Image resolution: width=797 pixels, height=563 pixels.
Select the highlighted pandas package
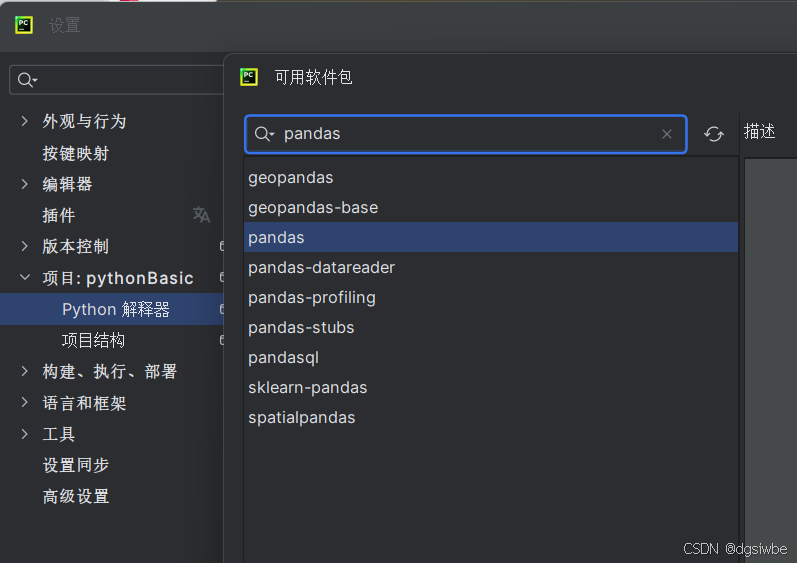491,237
